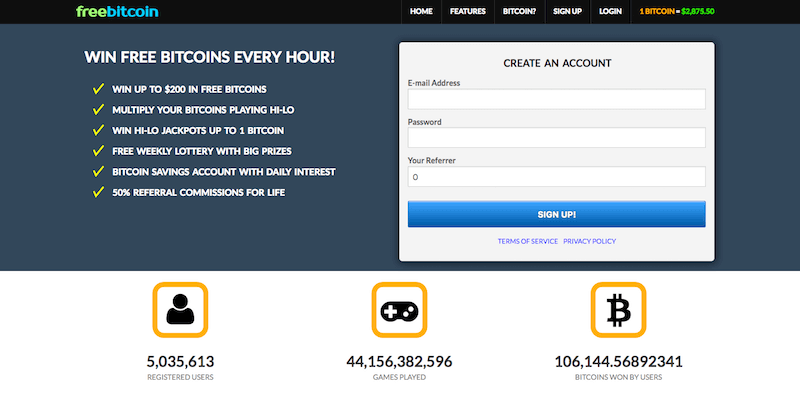This screenshot has height=396, width=800.
Task: Click the registered users person icon
Action: 180,310
